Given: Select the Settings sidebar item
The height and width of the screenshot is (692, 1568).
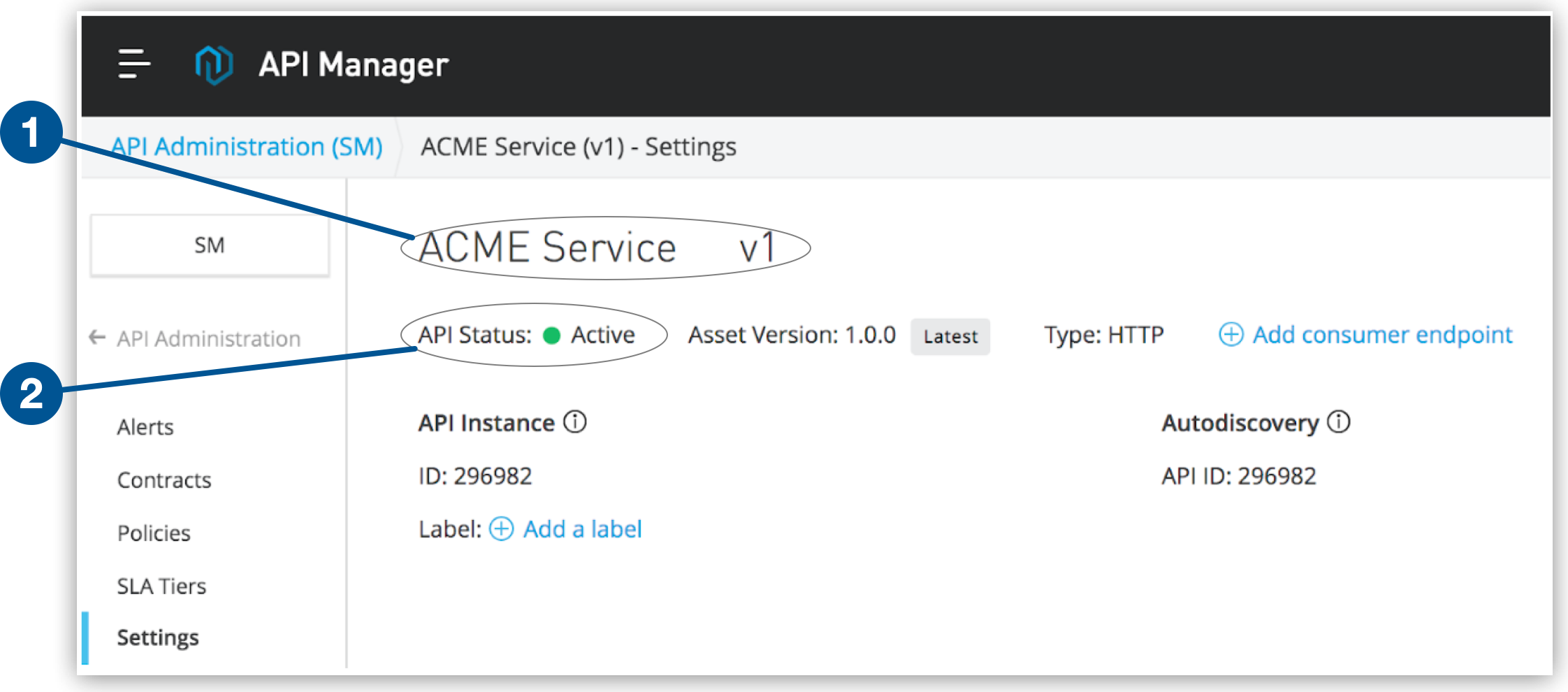Looking at the screenshot, I should coord(158,637).
